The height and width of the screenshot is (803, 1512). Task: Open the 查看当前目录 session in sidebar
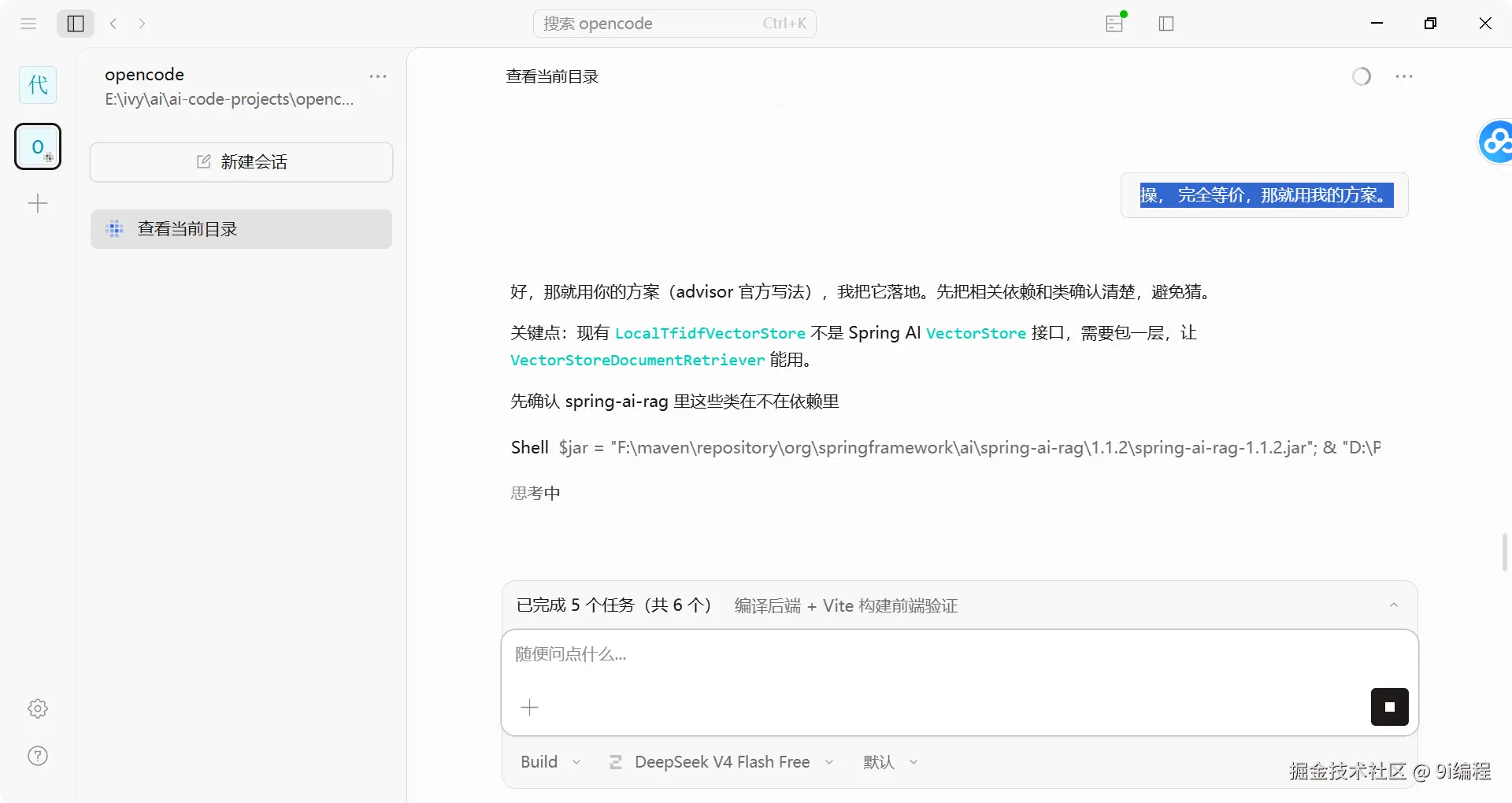pyautogui.click(x=241, y=229)
